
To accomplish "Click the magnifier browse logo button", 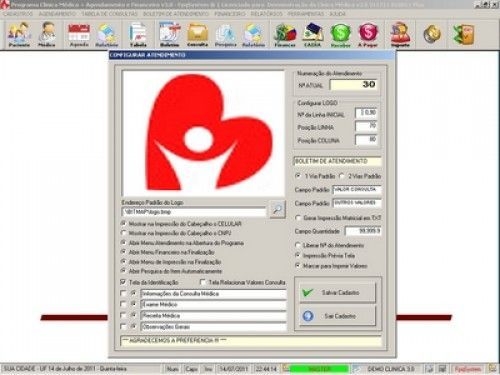I will pos(277,209).
